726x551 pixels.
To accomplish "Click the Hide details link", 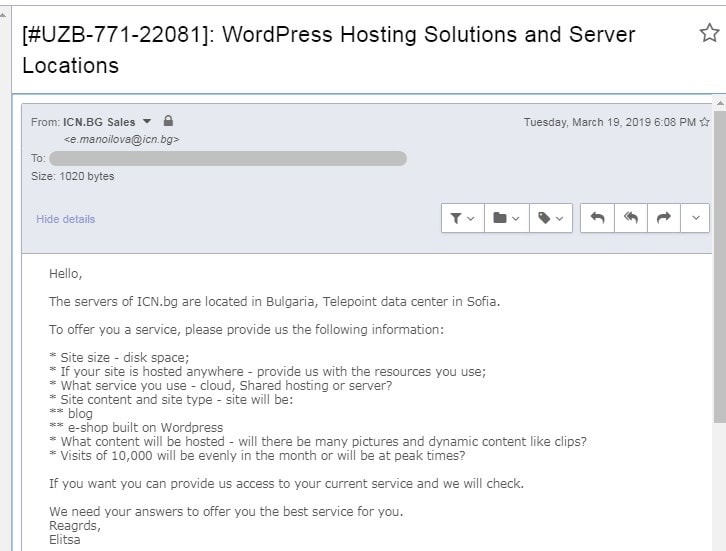I will click(66, 219).
